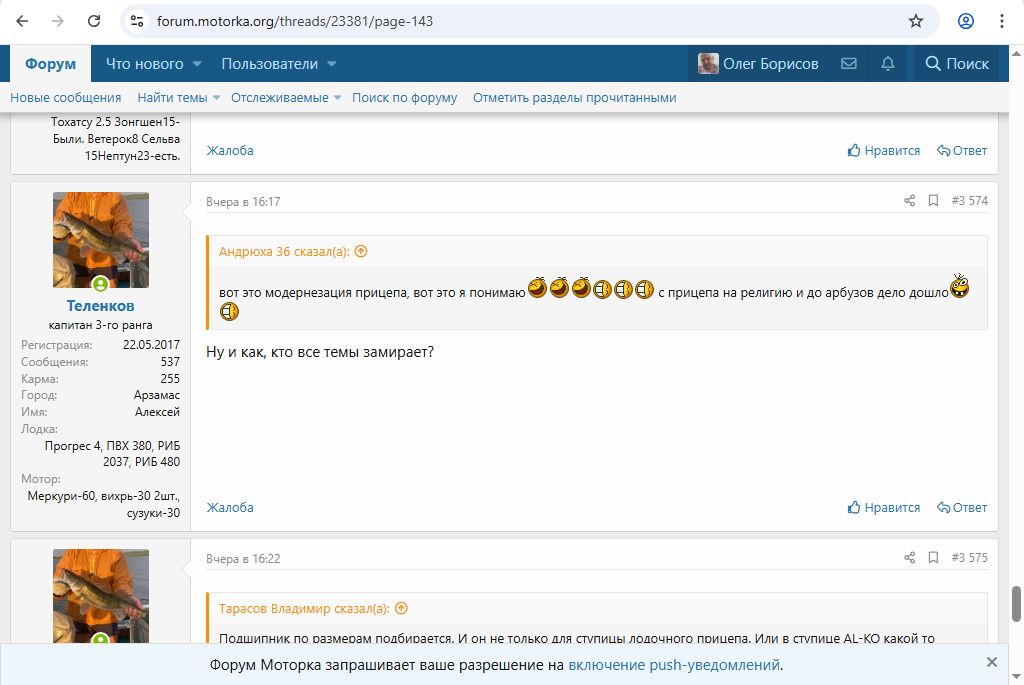Jump to quoted Тарасов Владимир post arrow
Screen dimensions: 1024x685
click(x=401, y=608)
